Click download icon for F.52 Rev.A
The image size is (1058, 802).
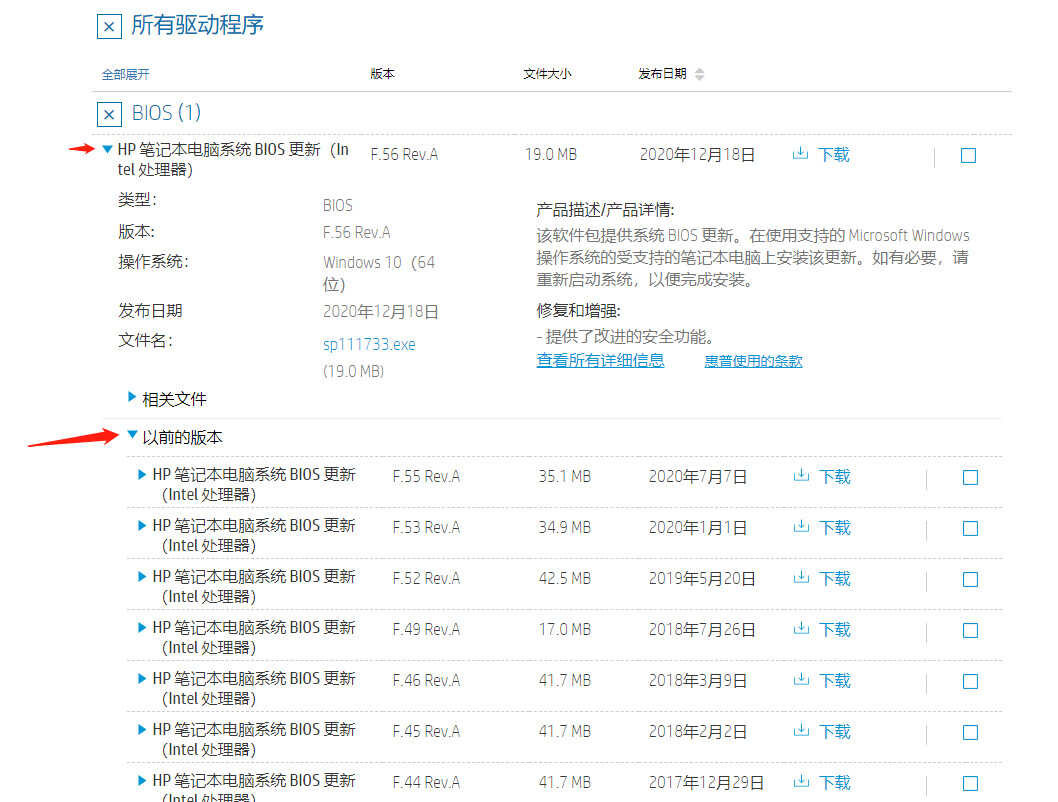point(801,577)
